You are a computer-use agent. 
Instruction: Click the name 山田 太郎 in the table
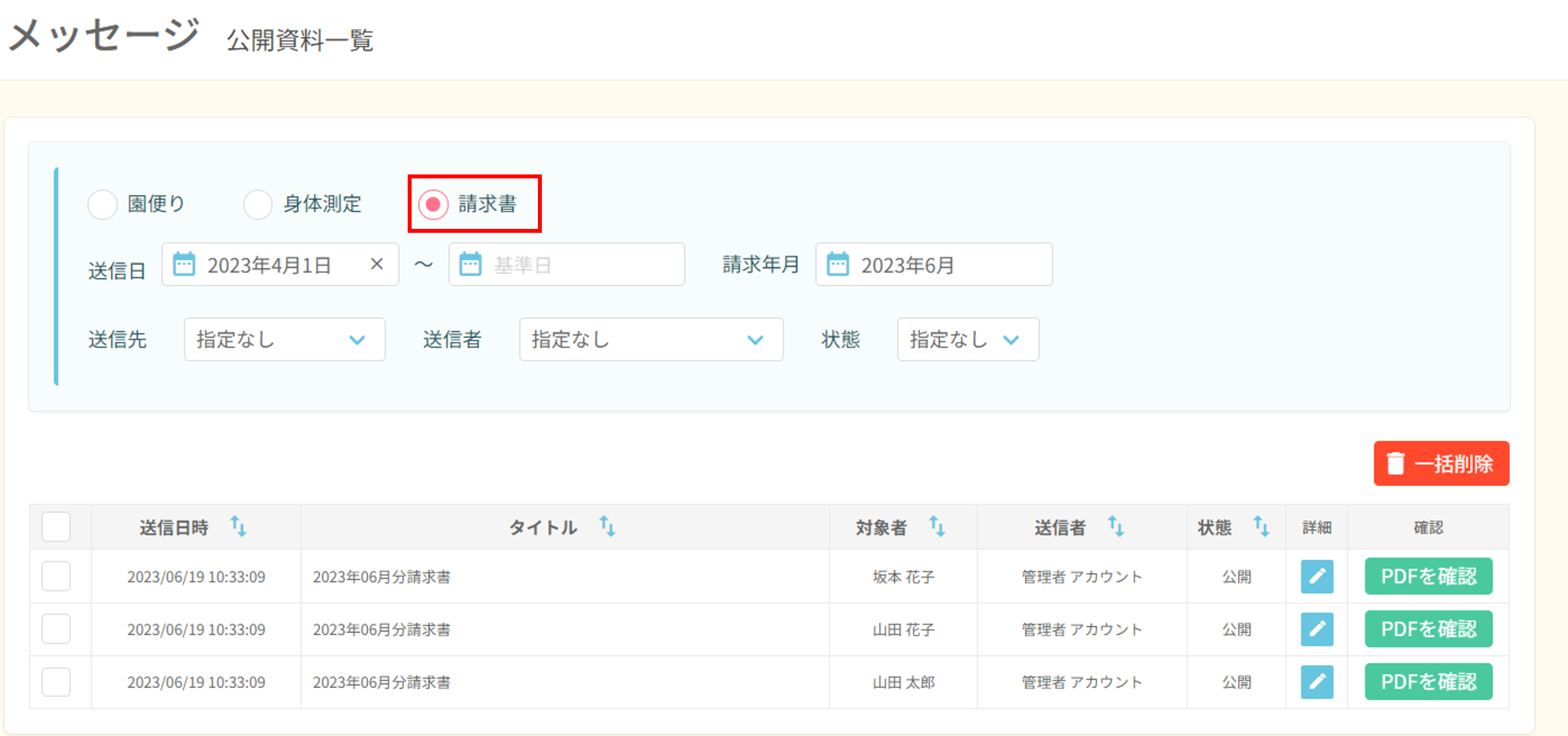903,682
